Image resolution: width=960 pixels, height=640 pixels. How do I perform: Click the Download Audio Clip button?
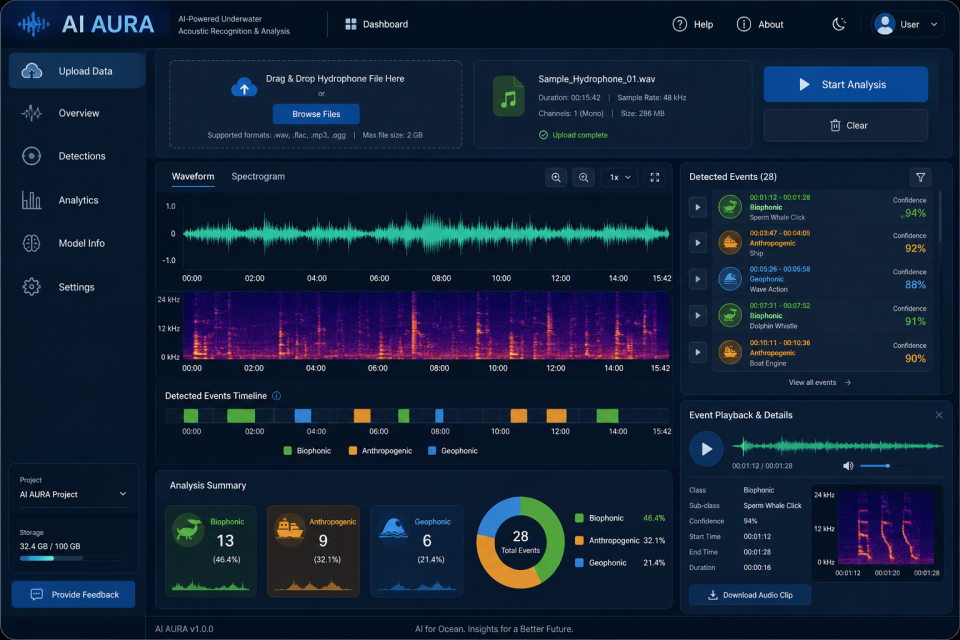(x=750, y=595)
